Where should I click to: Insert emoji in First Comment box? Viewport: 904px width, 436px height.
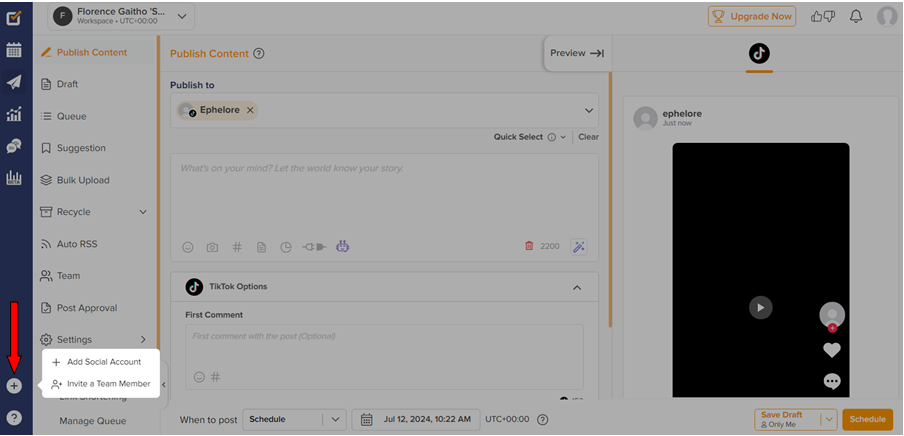point(199,377)
